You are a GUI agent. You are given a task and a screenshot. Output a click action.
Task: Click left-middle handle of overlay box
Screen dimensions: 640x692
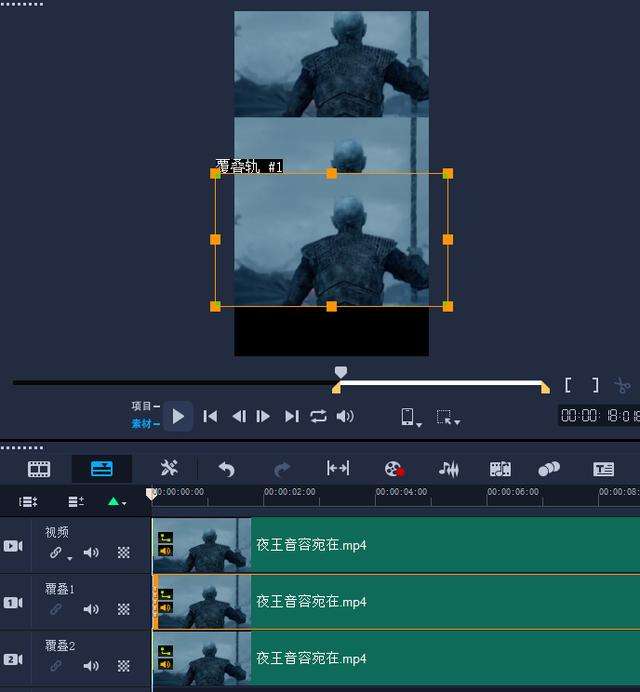(x=215, y=240)
